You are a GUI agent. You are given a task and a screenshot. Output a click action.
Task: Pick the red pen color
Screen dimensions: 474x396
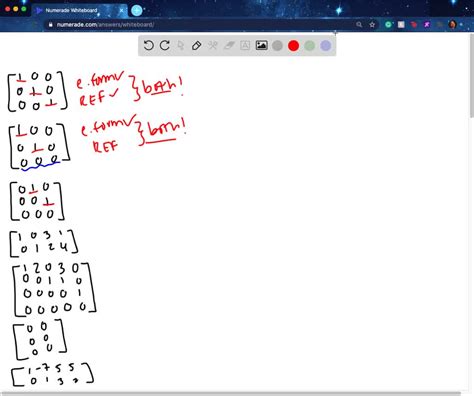point(293,46)
